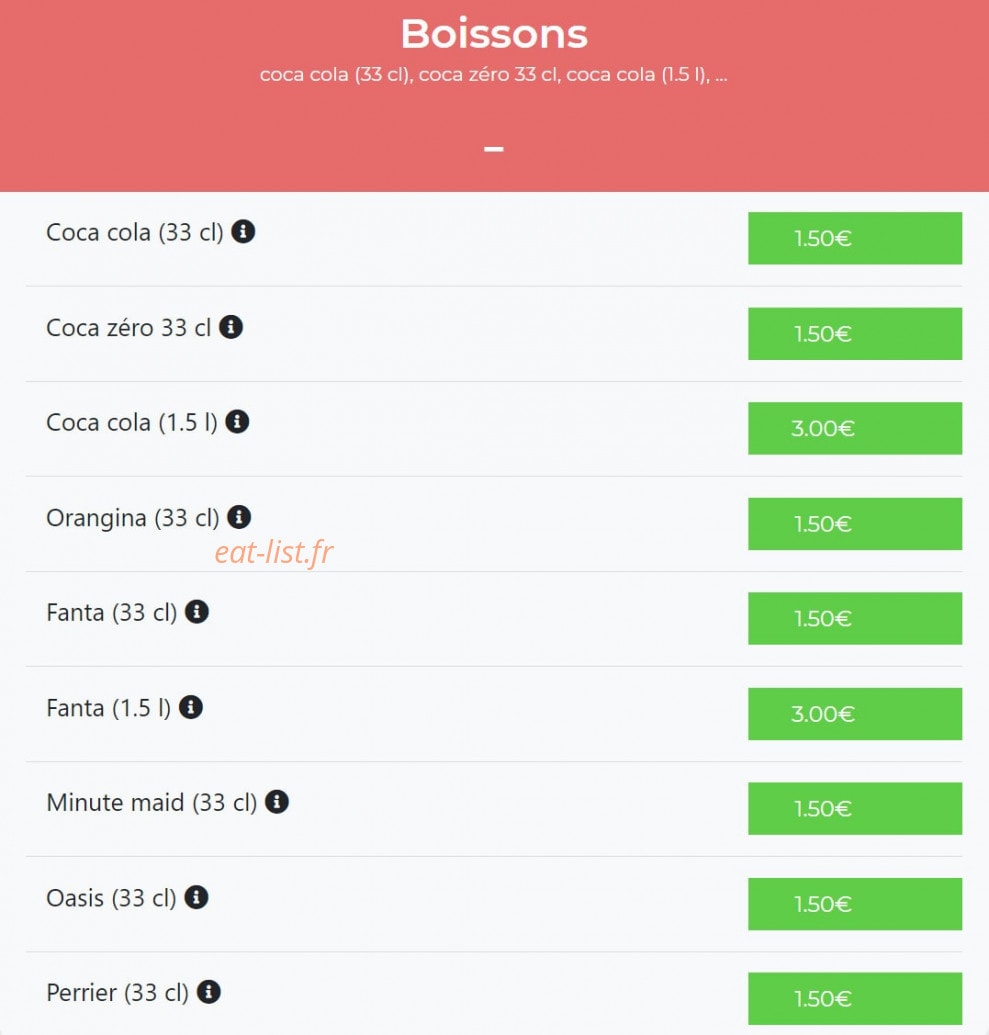
Task: Open info icon beside Coca cola (33 cl)
Action: point(243,232)
